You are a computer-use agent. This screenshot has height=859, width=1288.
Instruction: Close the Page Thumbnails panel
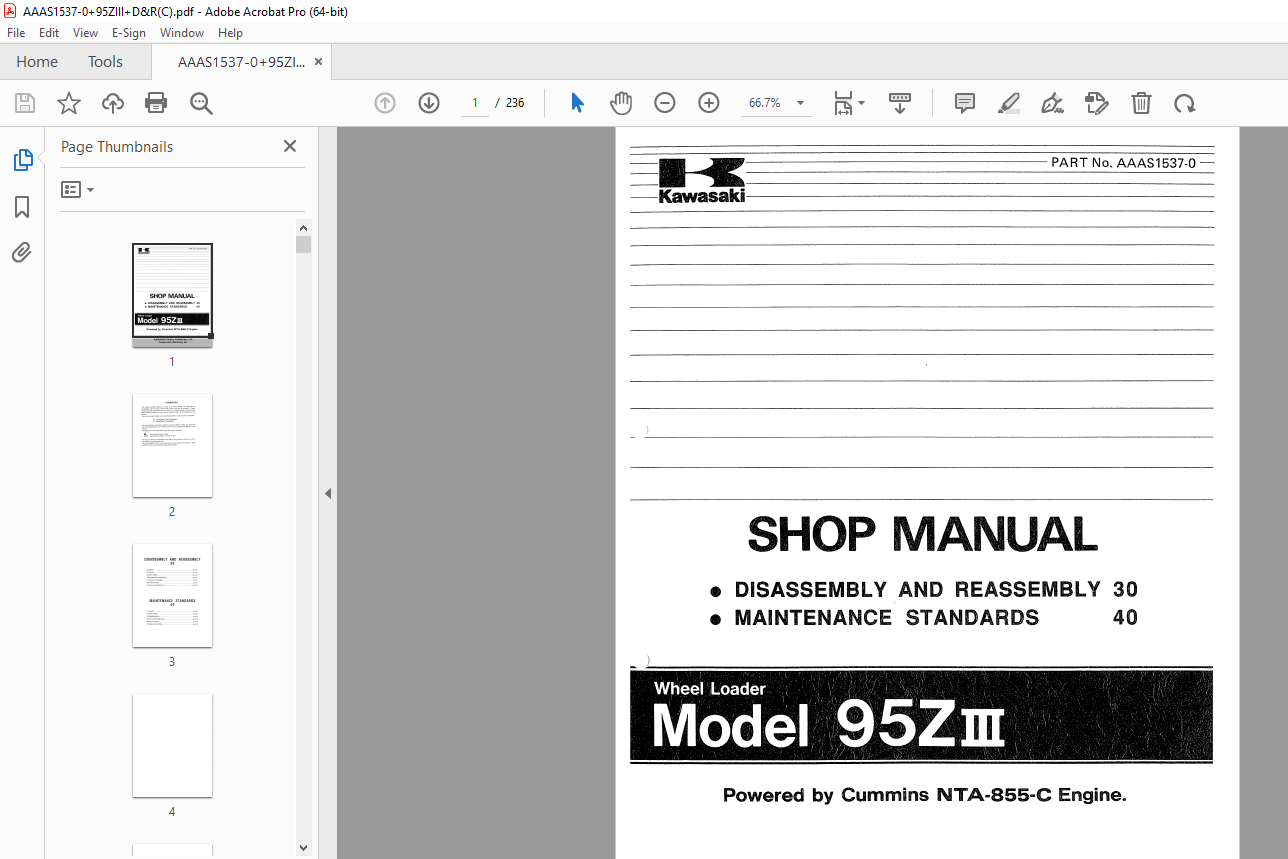(290, 146)
